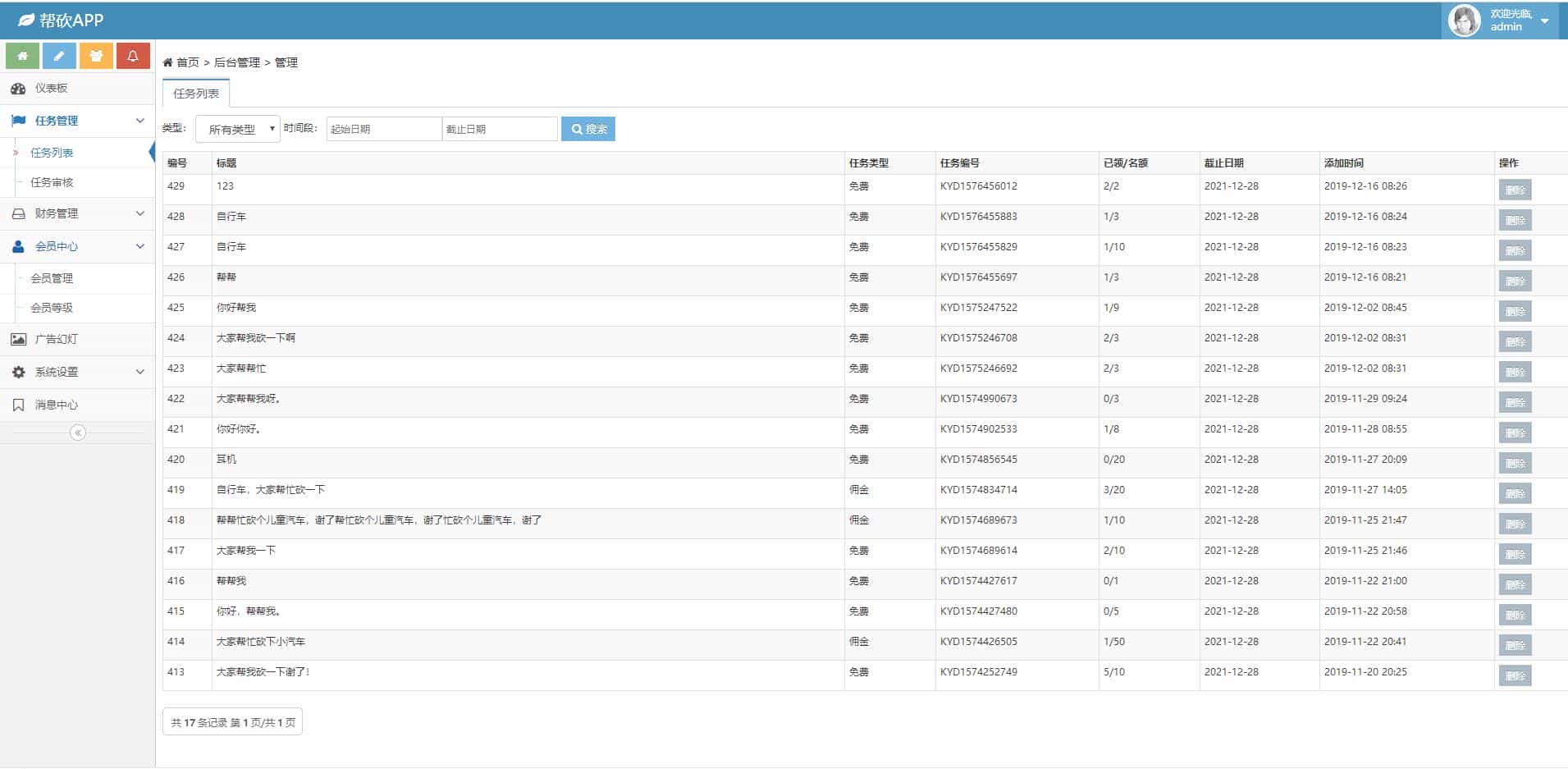Delete task 429 using its 删除 button
The height and width of the screenshot is (769, 1568).
(x=1515, y=190)
